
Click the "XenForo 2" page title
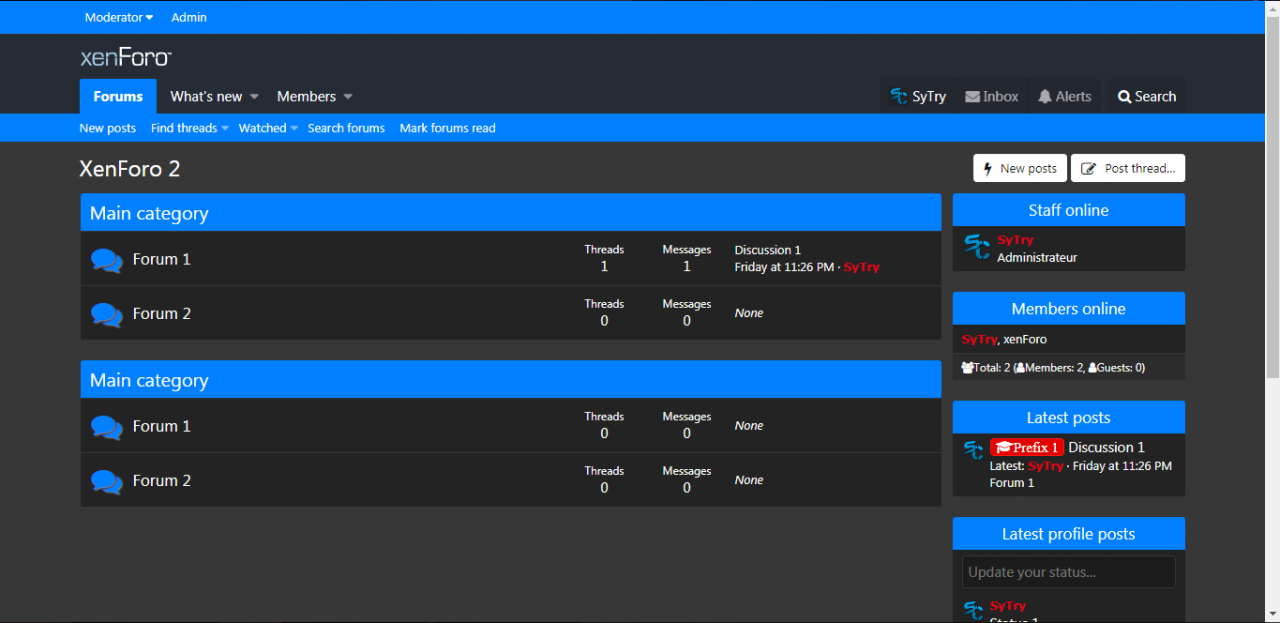coord(130,169)
